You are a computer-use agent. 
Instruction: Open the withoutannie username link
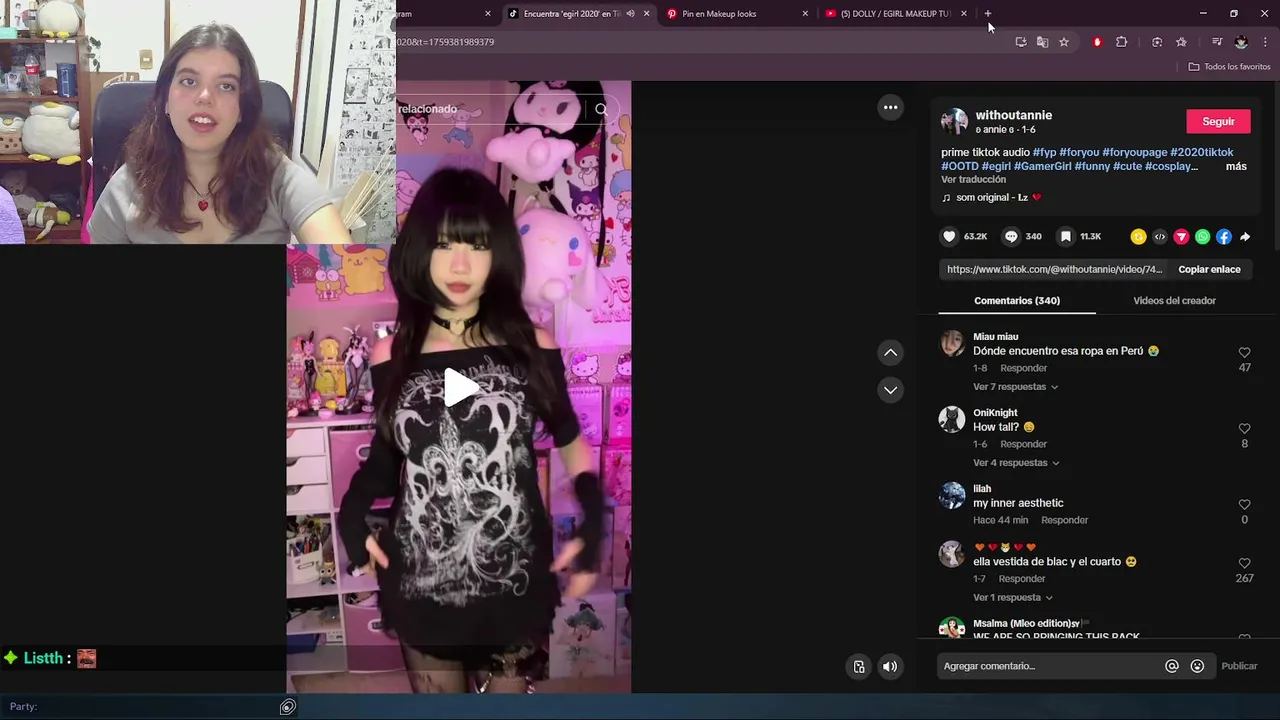pos(1013,115)
